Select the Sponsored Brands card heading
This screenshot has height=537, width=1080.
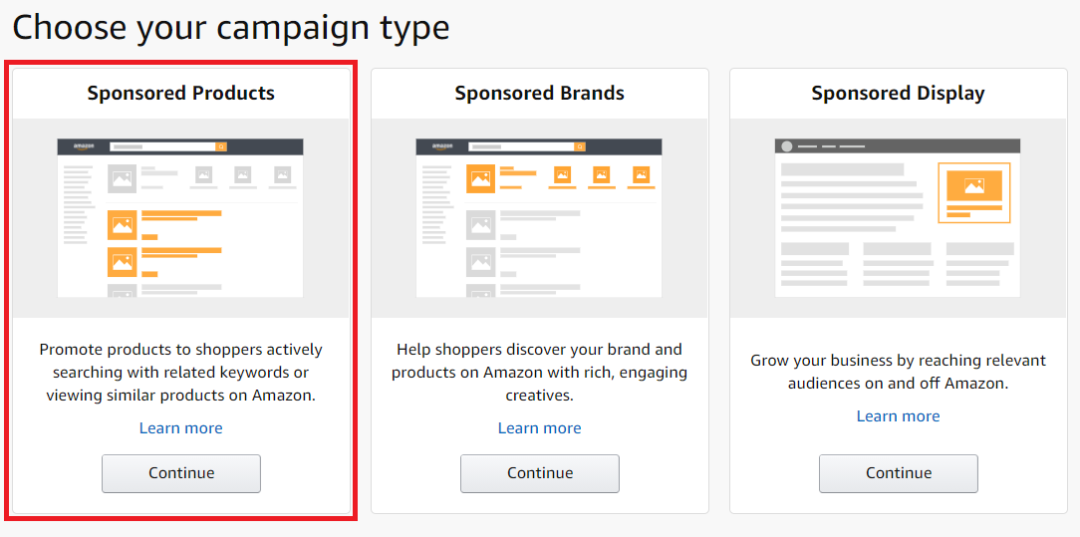click(539, 94)
